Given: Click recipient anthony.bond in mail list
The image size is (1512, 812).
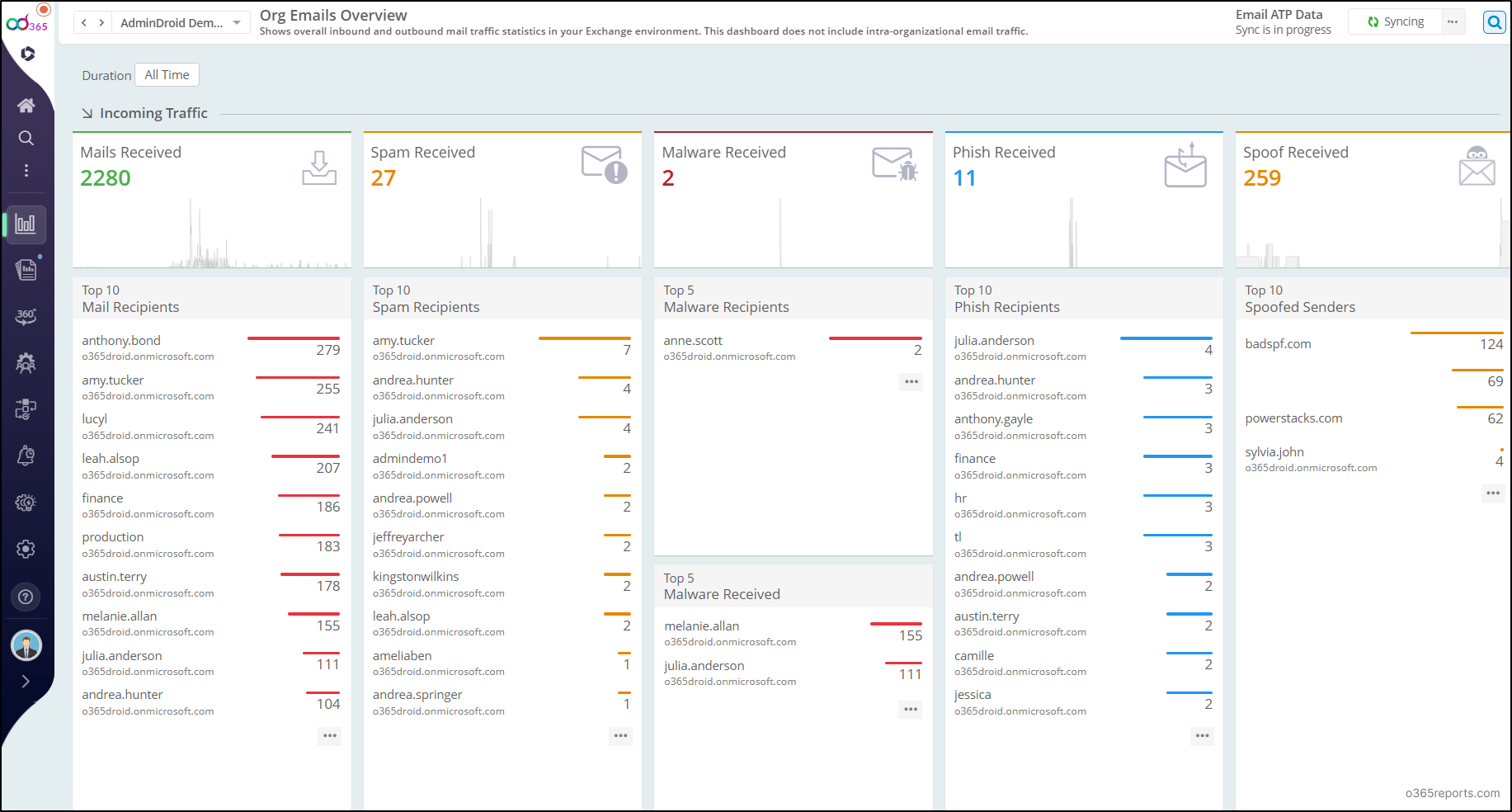Looking at the screenshot, I should [x=120, y=340].
